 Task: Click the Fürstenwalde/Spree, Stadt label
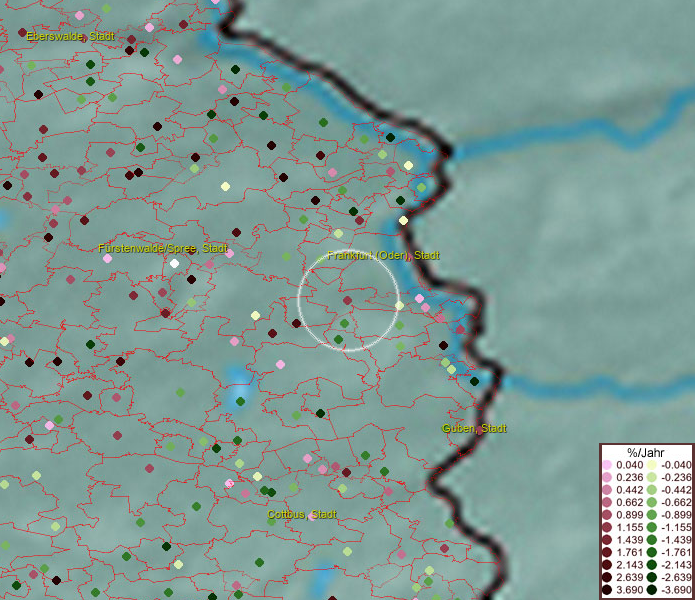(x=163, y=248)
